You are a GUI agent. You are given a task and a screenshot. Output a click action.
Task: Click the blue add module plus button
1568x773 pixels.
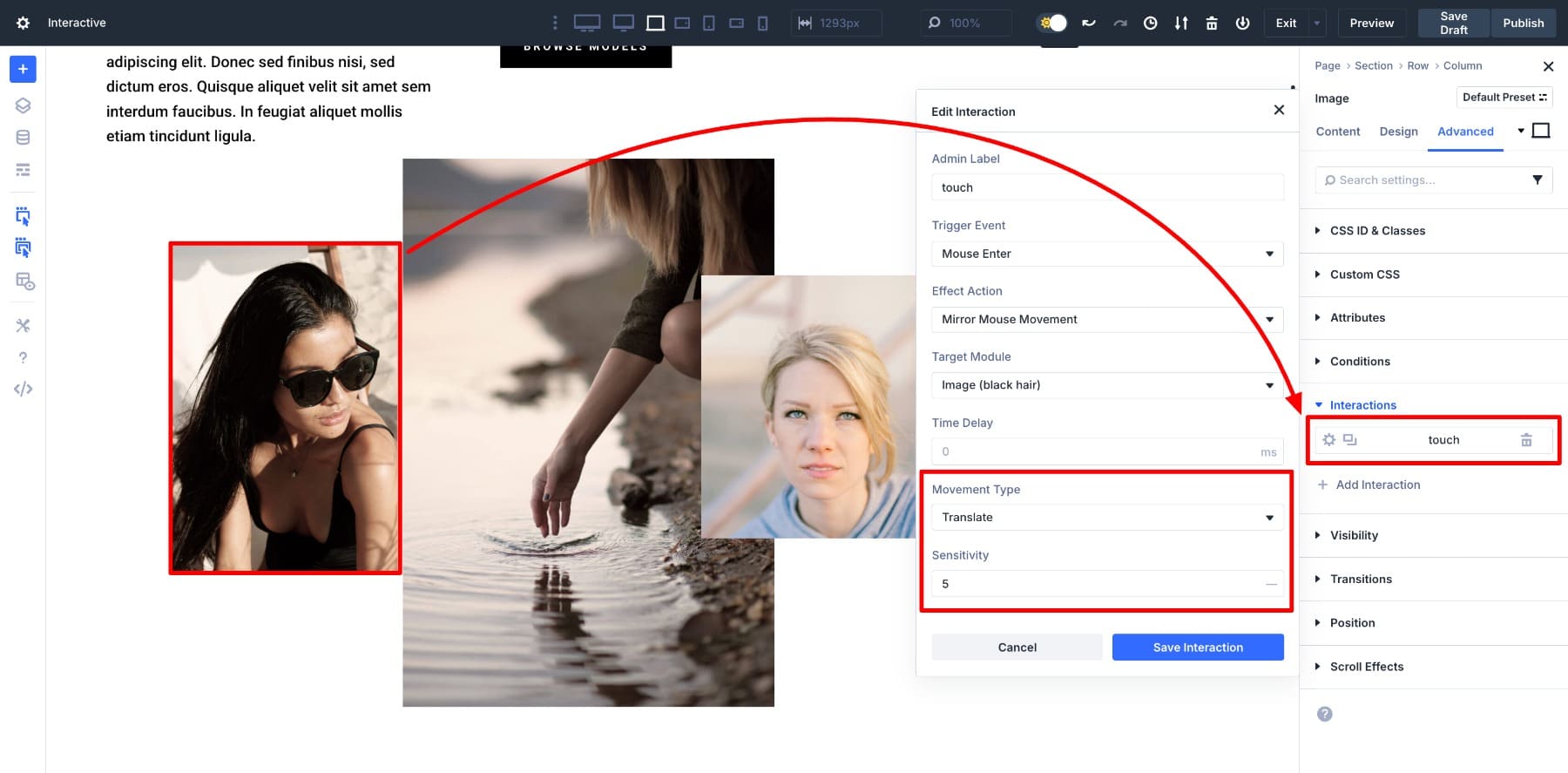tap(23, 69)
